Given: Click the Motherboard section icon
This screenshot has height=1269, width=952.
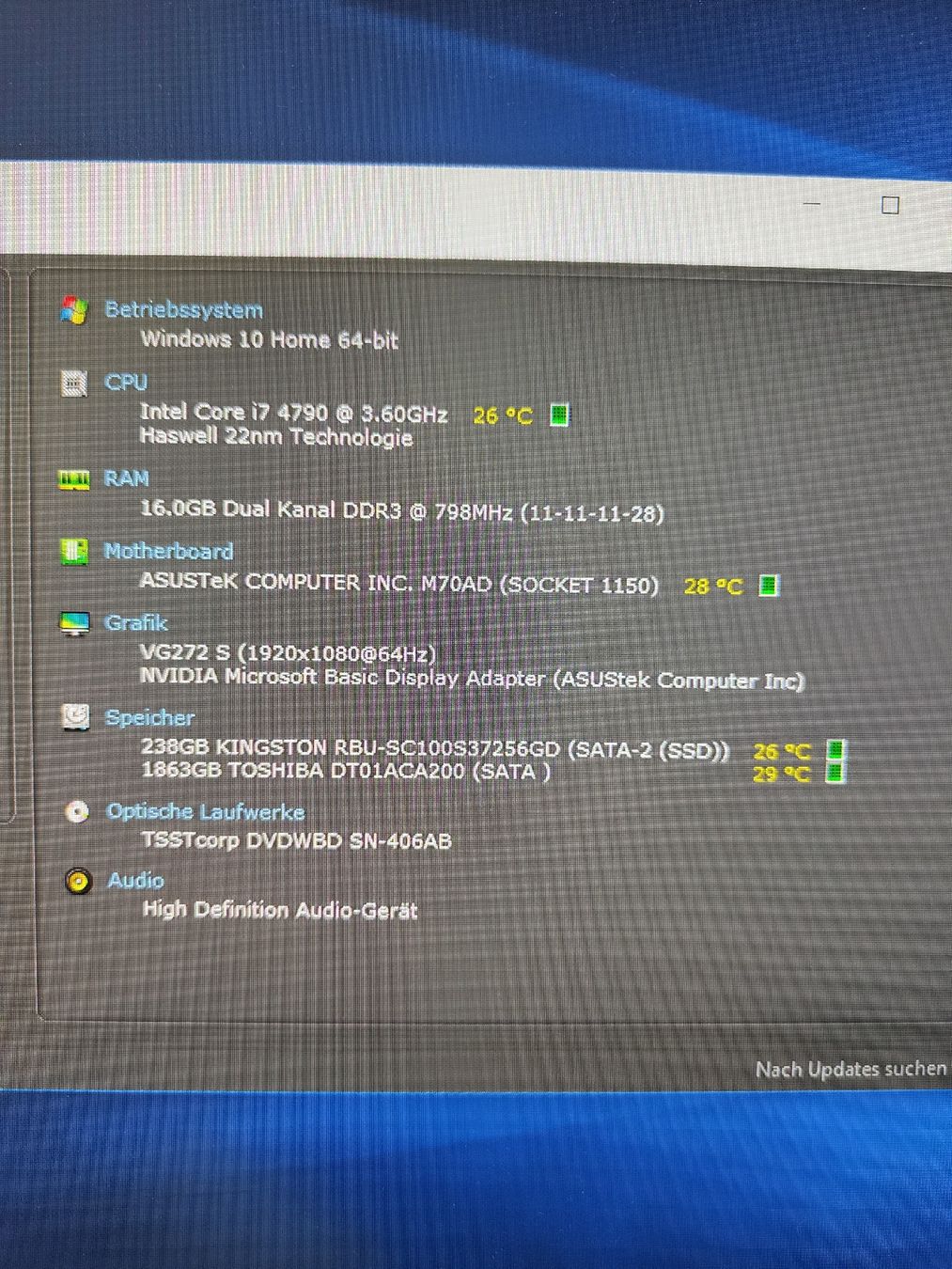Looking at the screenshot, I should tap(74, 551).
